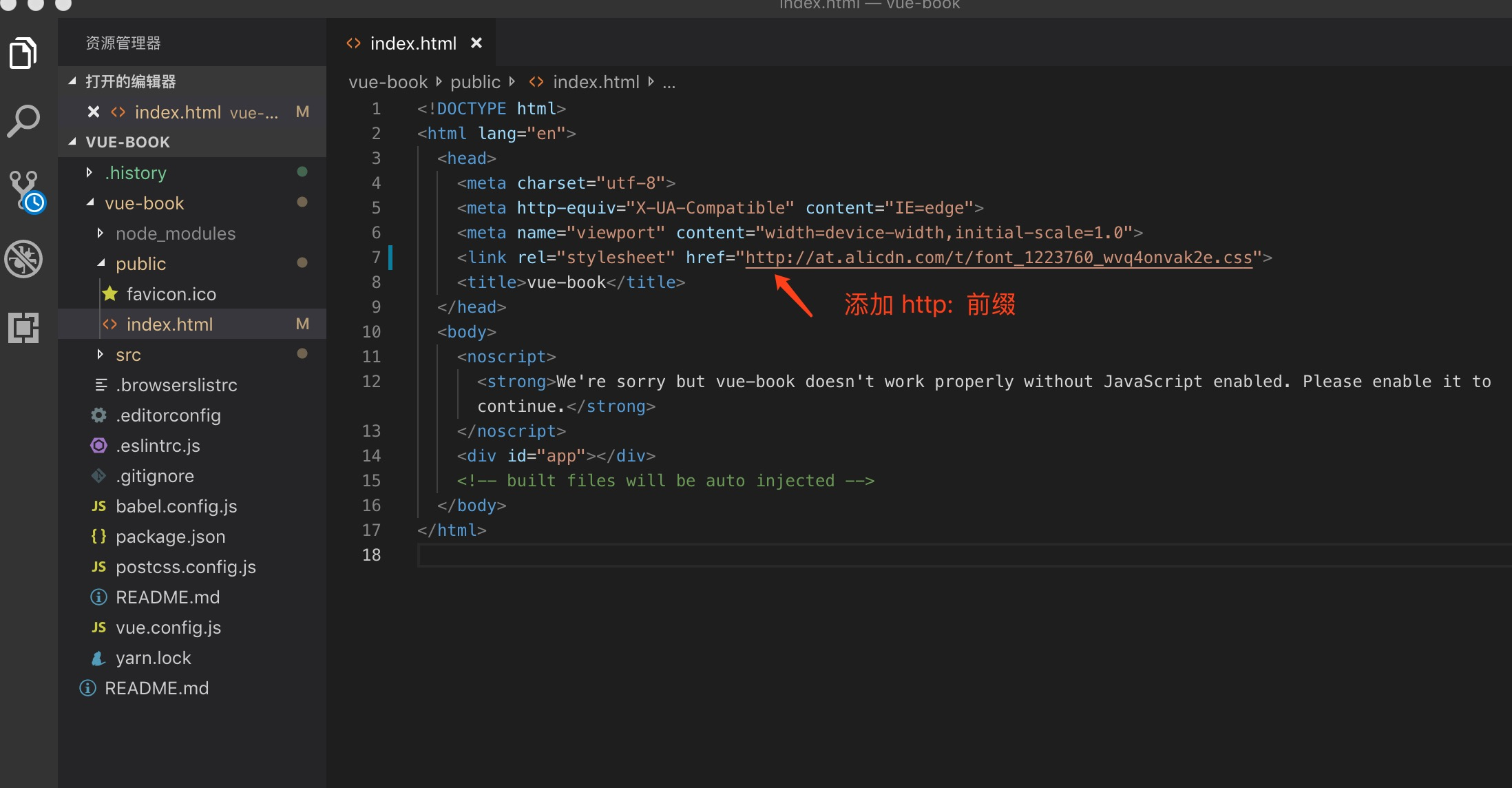Close index.html in open editors list
The height and width of the screenshot is (788, 1512).
[x=94, y=112]
